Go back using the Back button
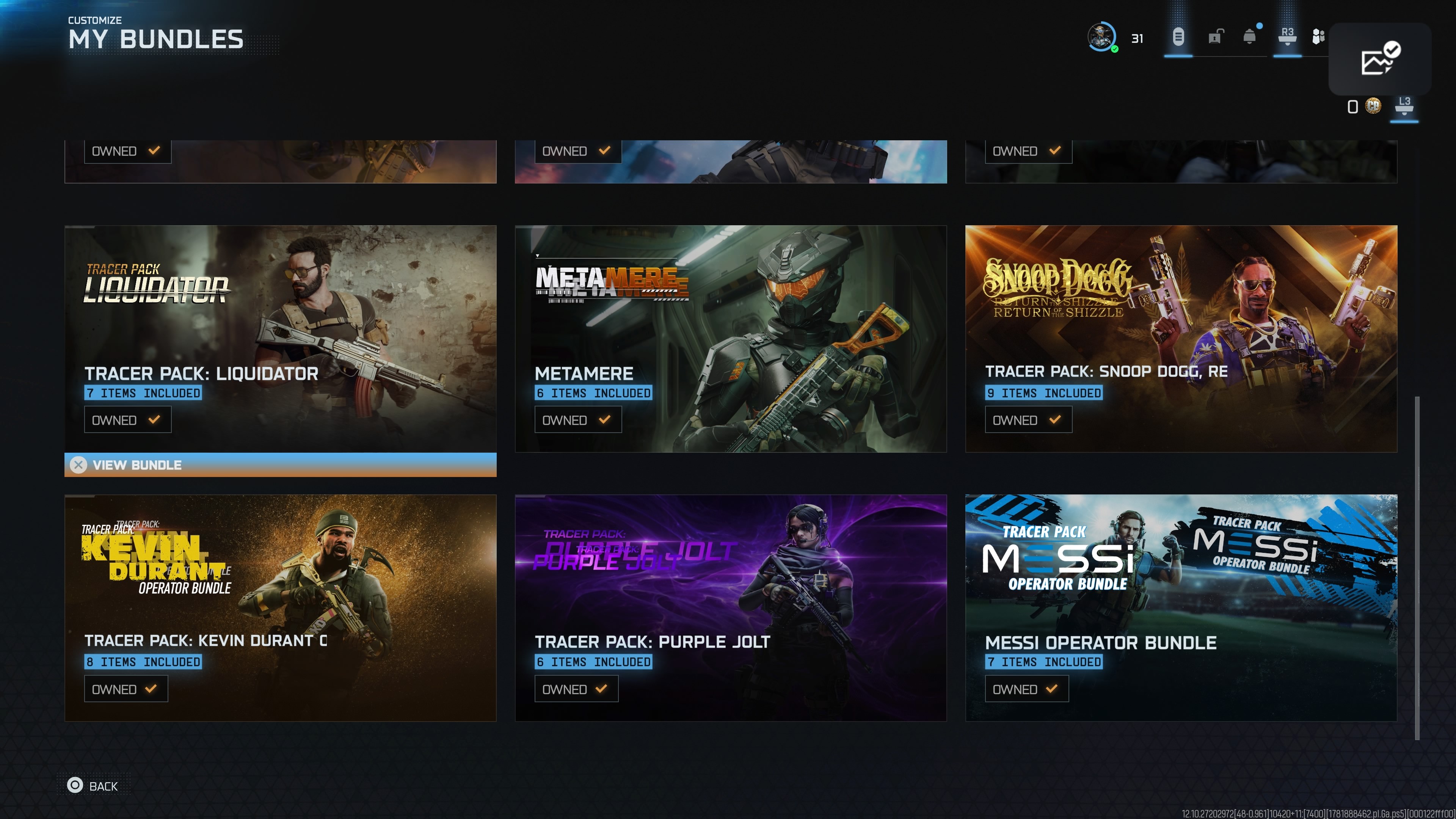This screenshot has height=819, width=1456. pyautogui.click(x=94, y=786)
